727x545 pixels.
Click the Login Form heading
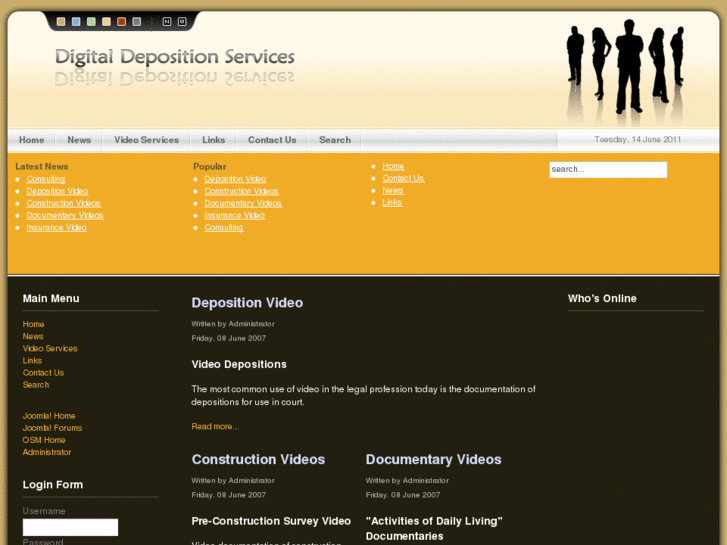click(x=53, y=485)
